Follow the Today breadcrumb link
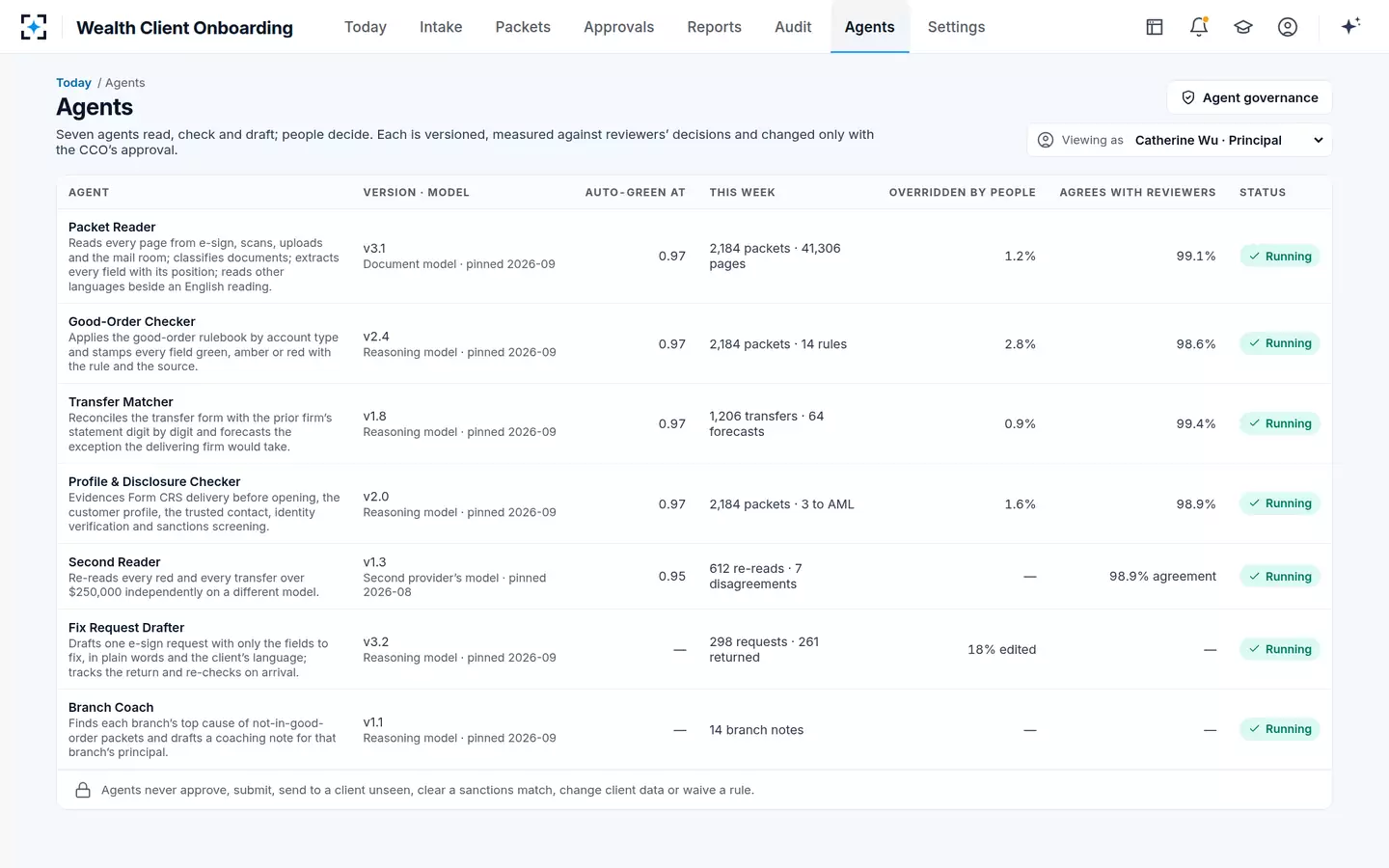The image size is (1389, 868). 73,83
